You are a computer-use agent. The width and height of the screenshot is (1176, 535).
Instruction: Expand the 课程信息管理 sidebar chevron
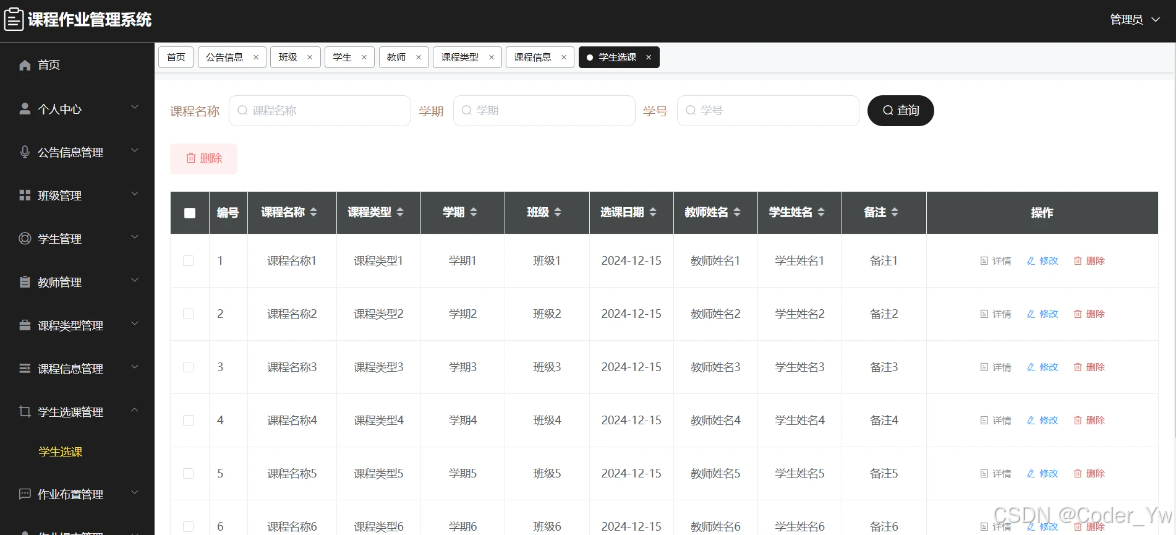(x=134, y=368)
